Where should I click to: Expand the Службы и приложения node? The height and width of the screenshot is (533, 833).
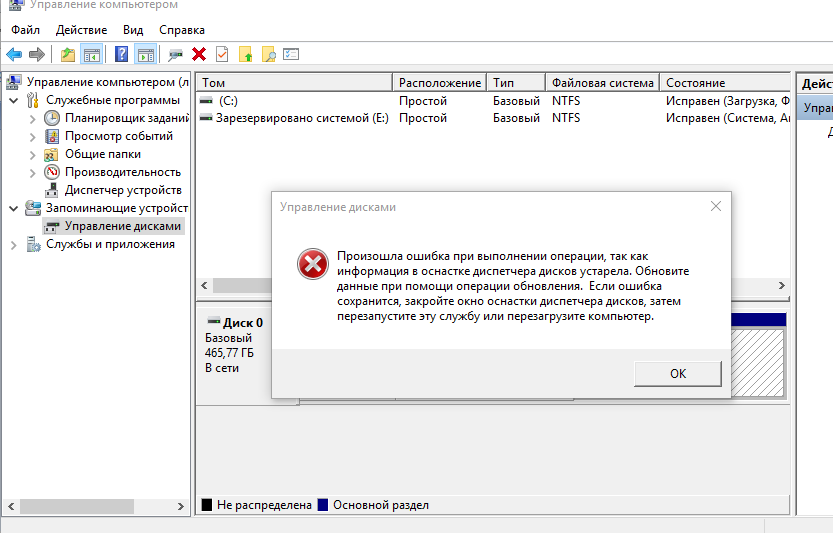coord(14,244)
